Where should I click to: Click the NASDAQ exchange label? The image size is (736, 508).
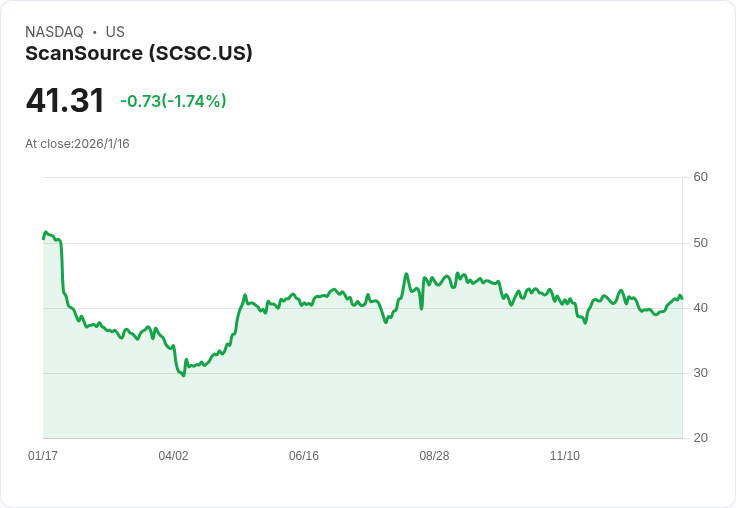tap(54, 32)
